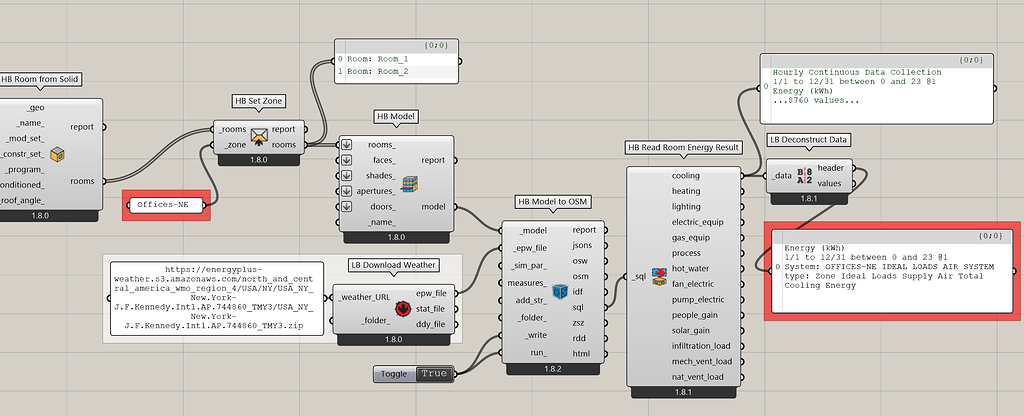Click the _geo input on HB Room from Solid

click(x=35, y=108)
